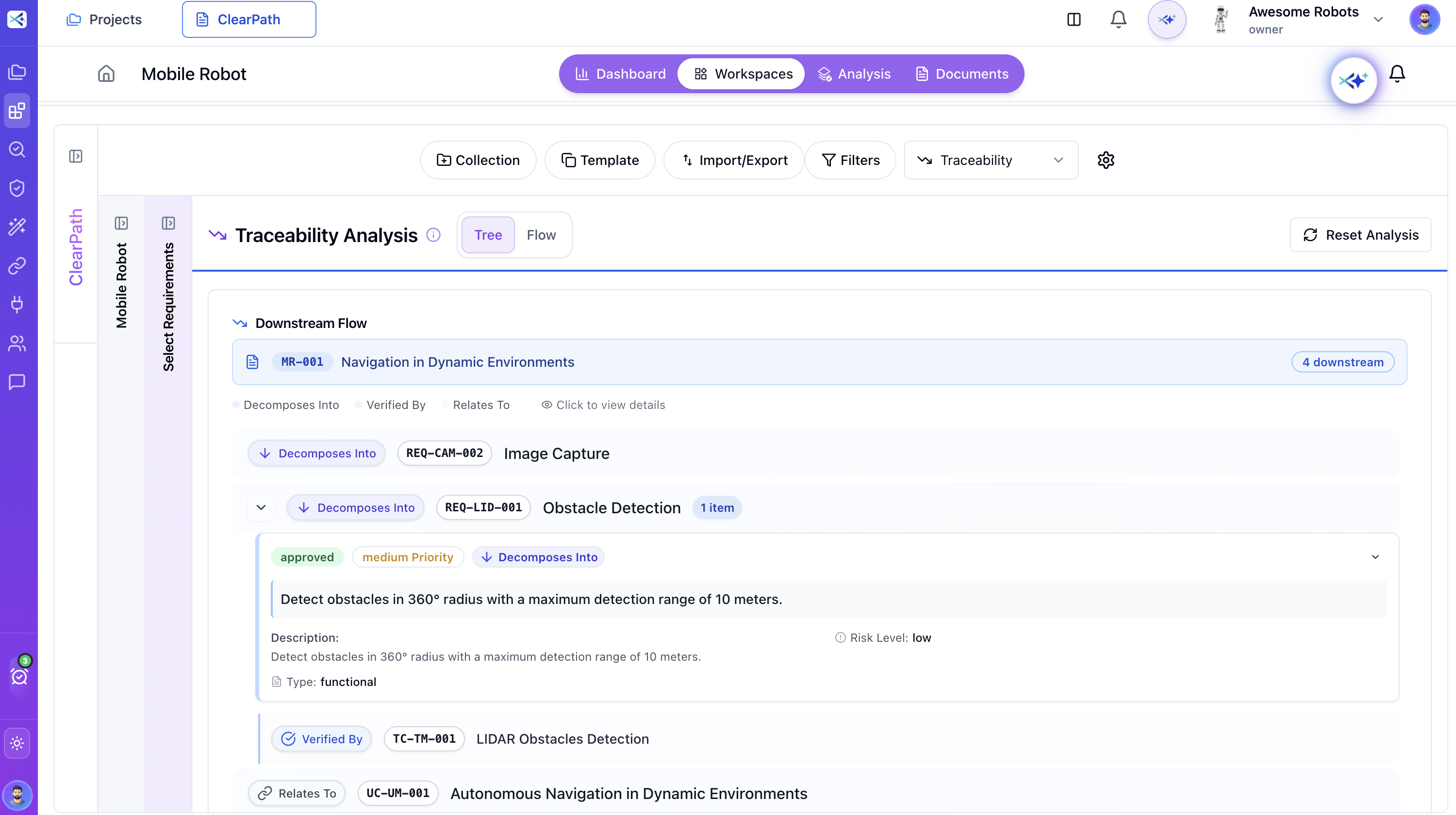The image size is (1456, 815).
Task: Collapse the REQ-LID-001 Obstacle Detection row
Action: tap(261, 507)
